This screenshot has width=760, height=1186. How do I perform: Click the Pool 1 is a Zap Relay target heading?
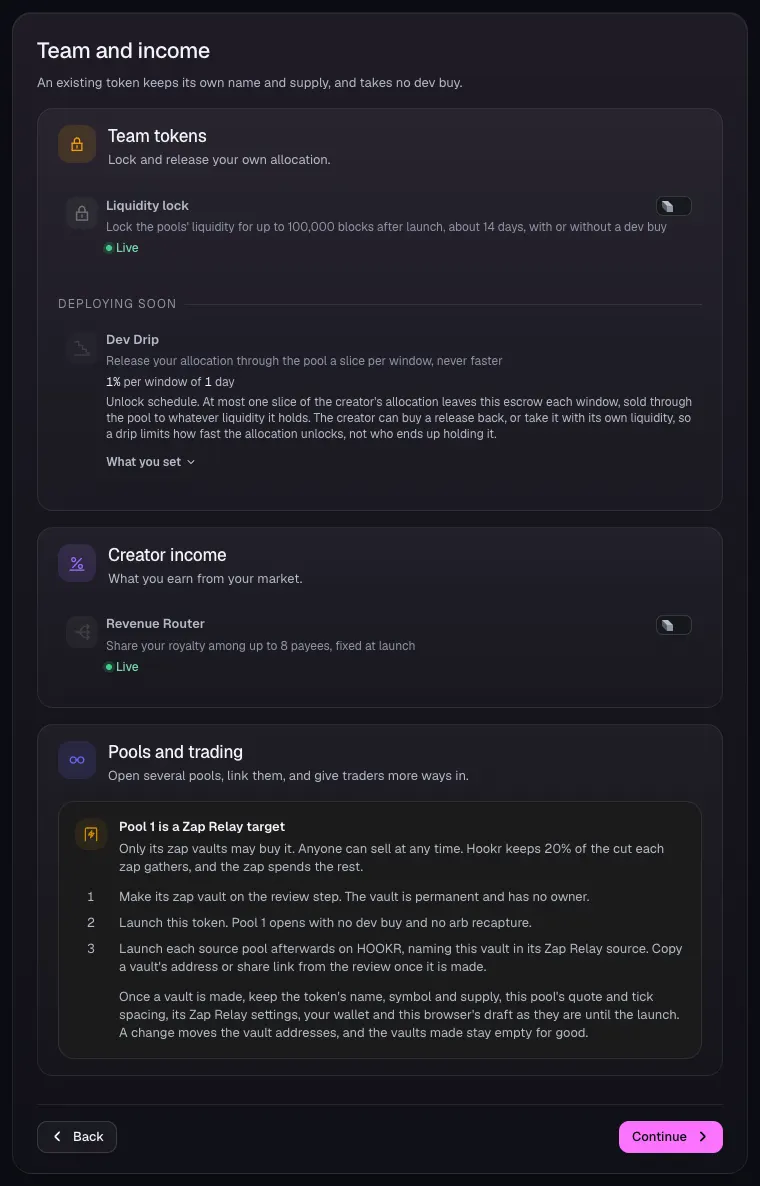click(x=202, y=827)
